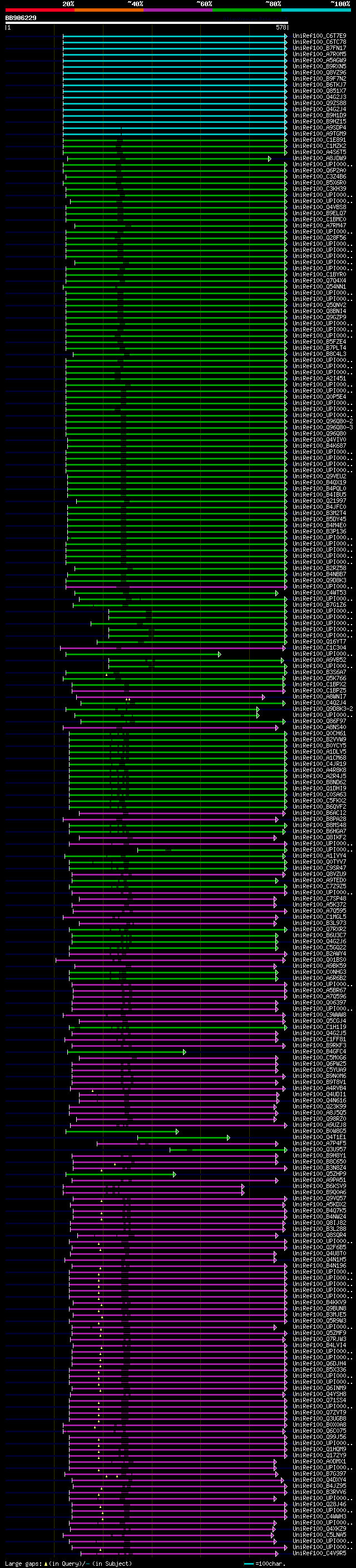This screenshot has width=356, height=1568.
Task: Select the ~100% cyan identity legend bar
Action: point(316,10)
